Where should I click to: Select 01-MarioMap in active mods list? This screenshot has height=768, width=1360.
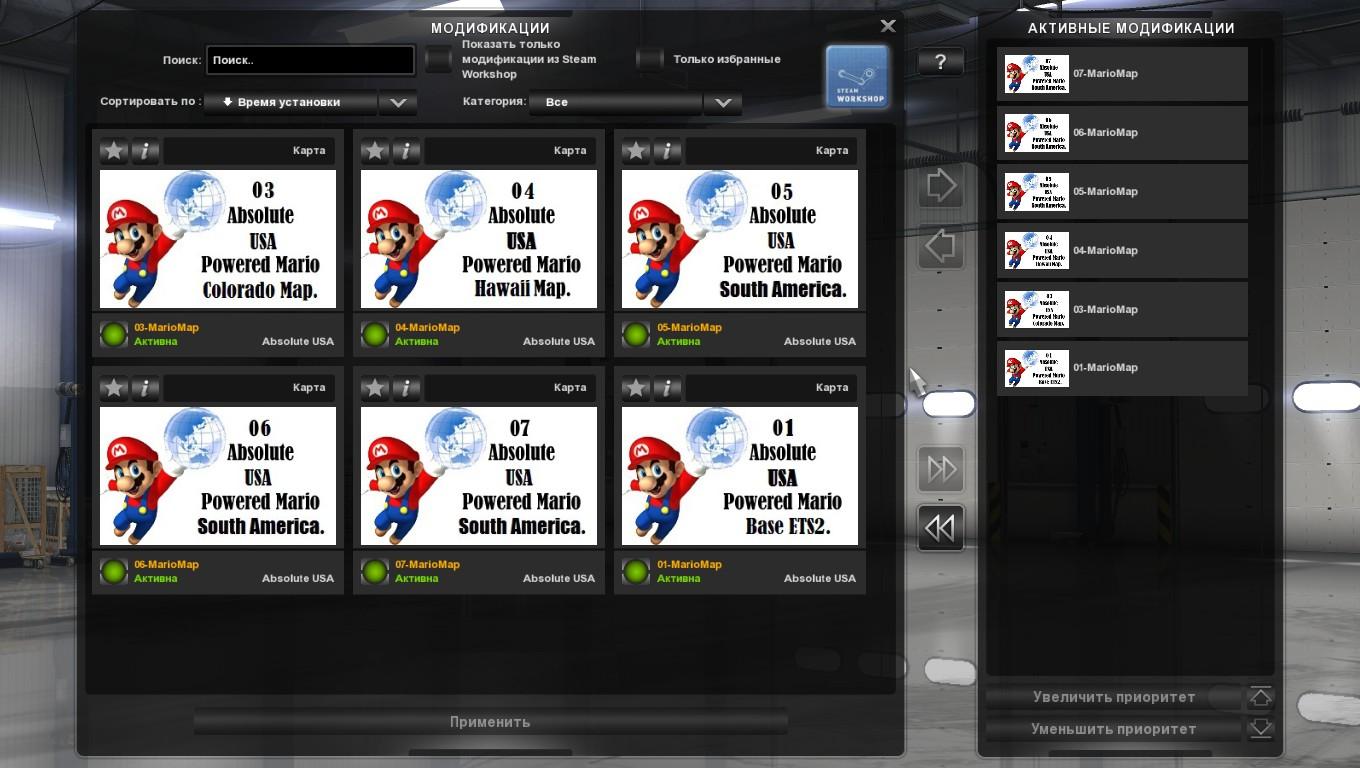point(1122,368)
